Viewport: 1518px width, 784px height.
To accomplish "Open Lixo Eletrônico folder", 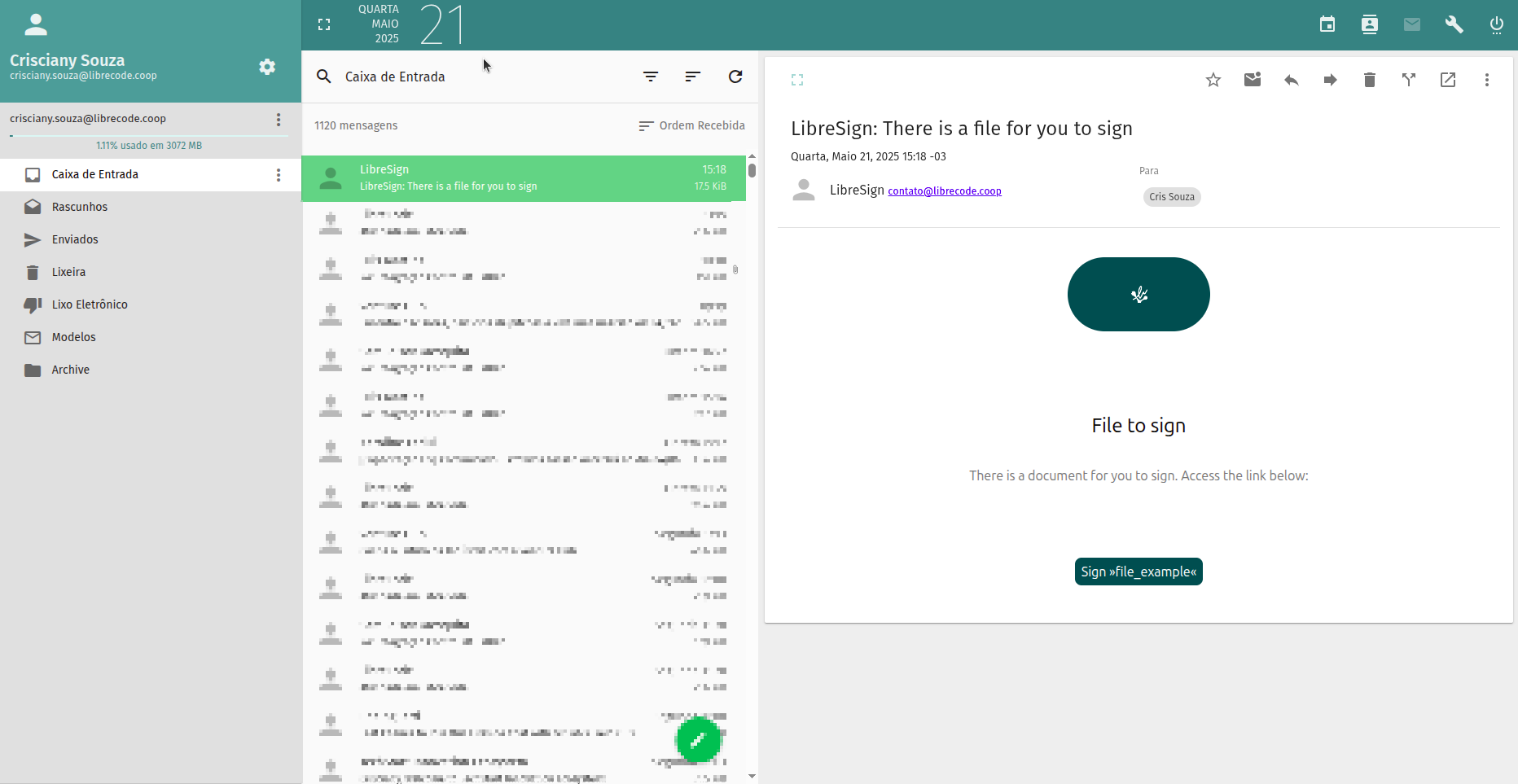I will pos(151,304).
